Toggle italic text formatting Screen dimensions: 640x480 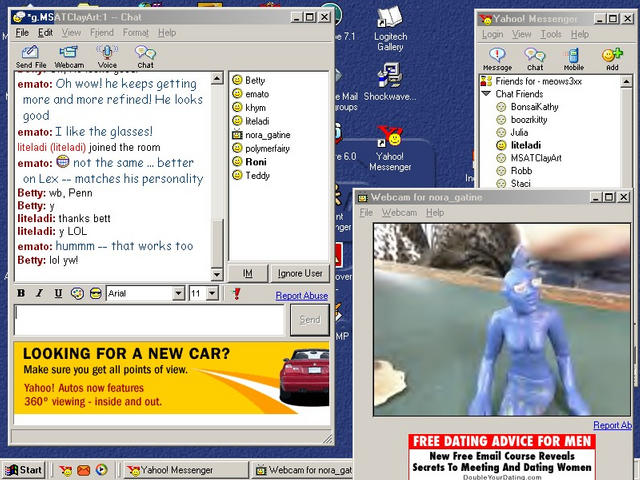40,293
